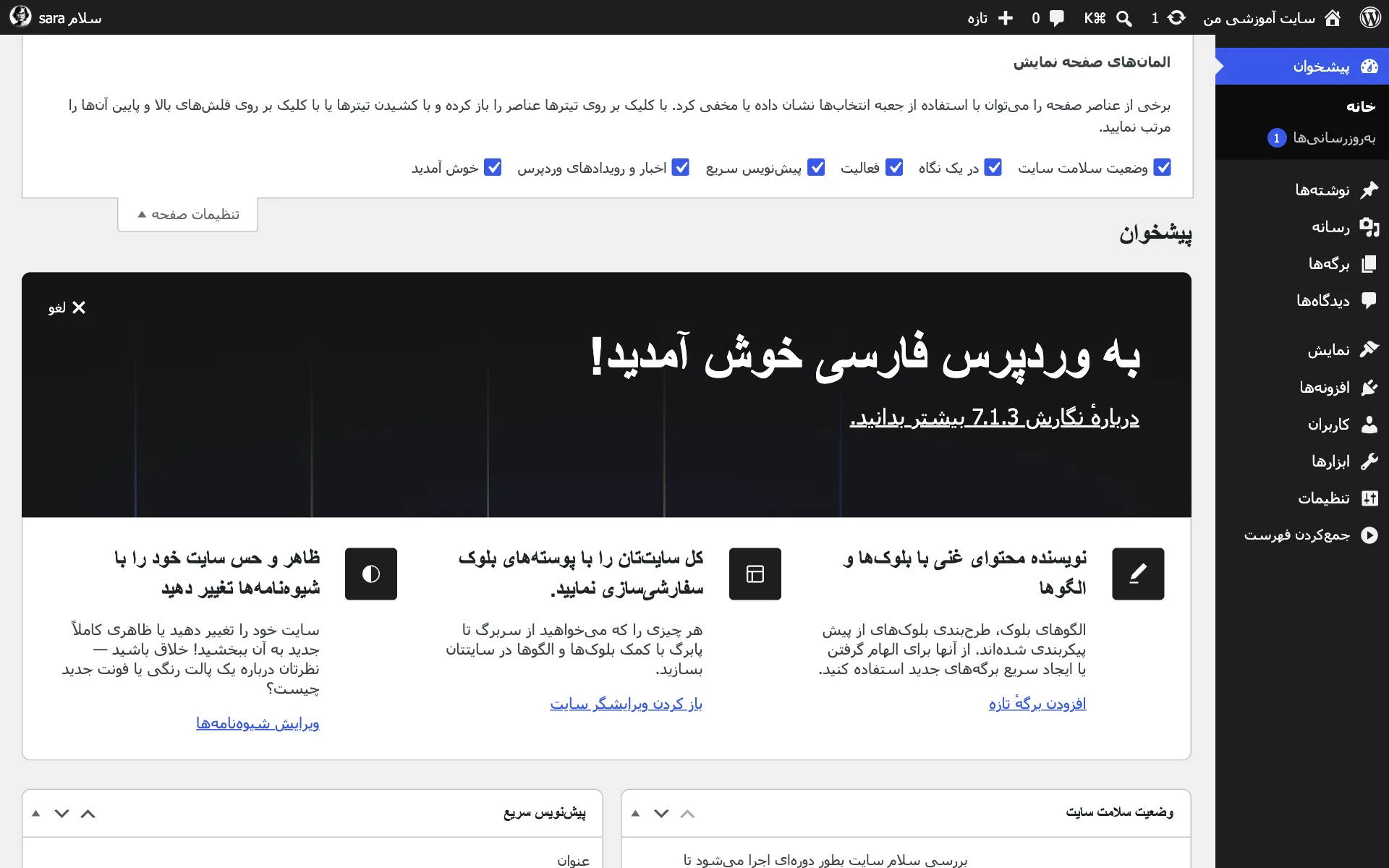1389x868 pixels.
Task: Open sara user avatar in admin bar
Action: (x=20, y=16)
